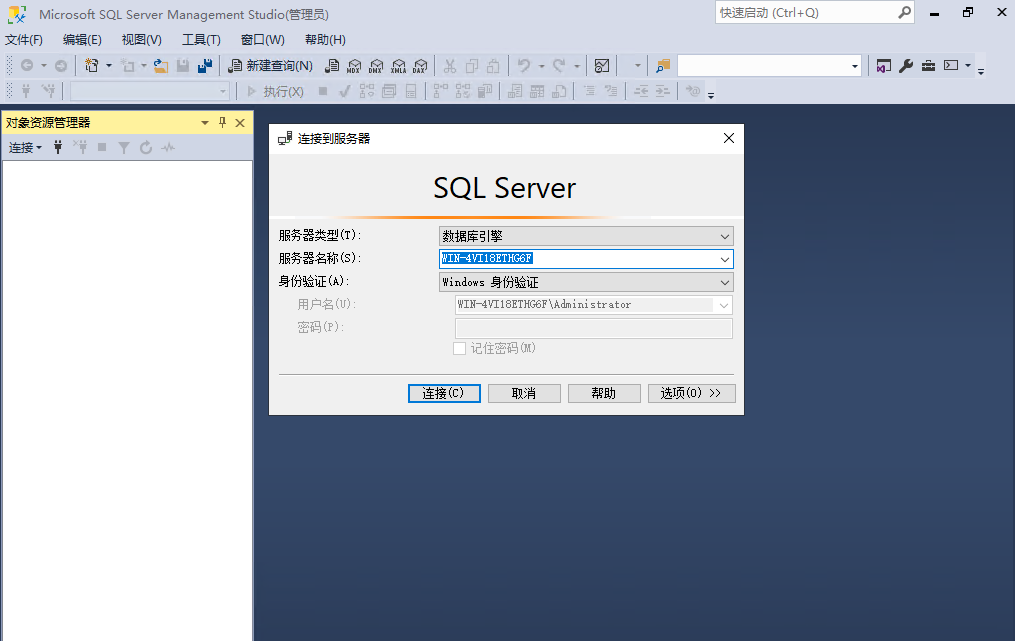Screen dimensions: 1015x641
Task: Click the Filter funnel icon in Object Explorer
Action: pos(124,148)
